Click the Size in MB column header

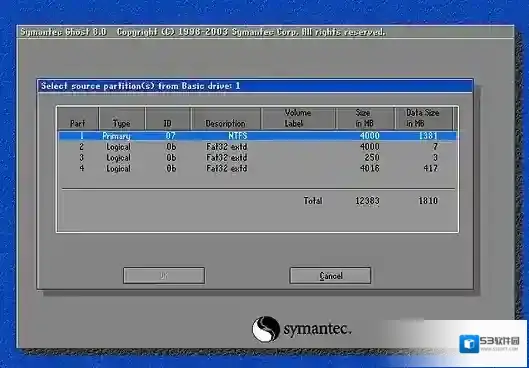pyautogui.click(x=365, y=118)
